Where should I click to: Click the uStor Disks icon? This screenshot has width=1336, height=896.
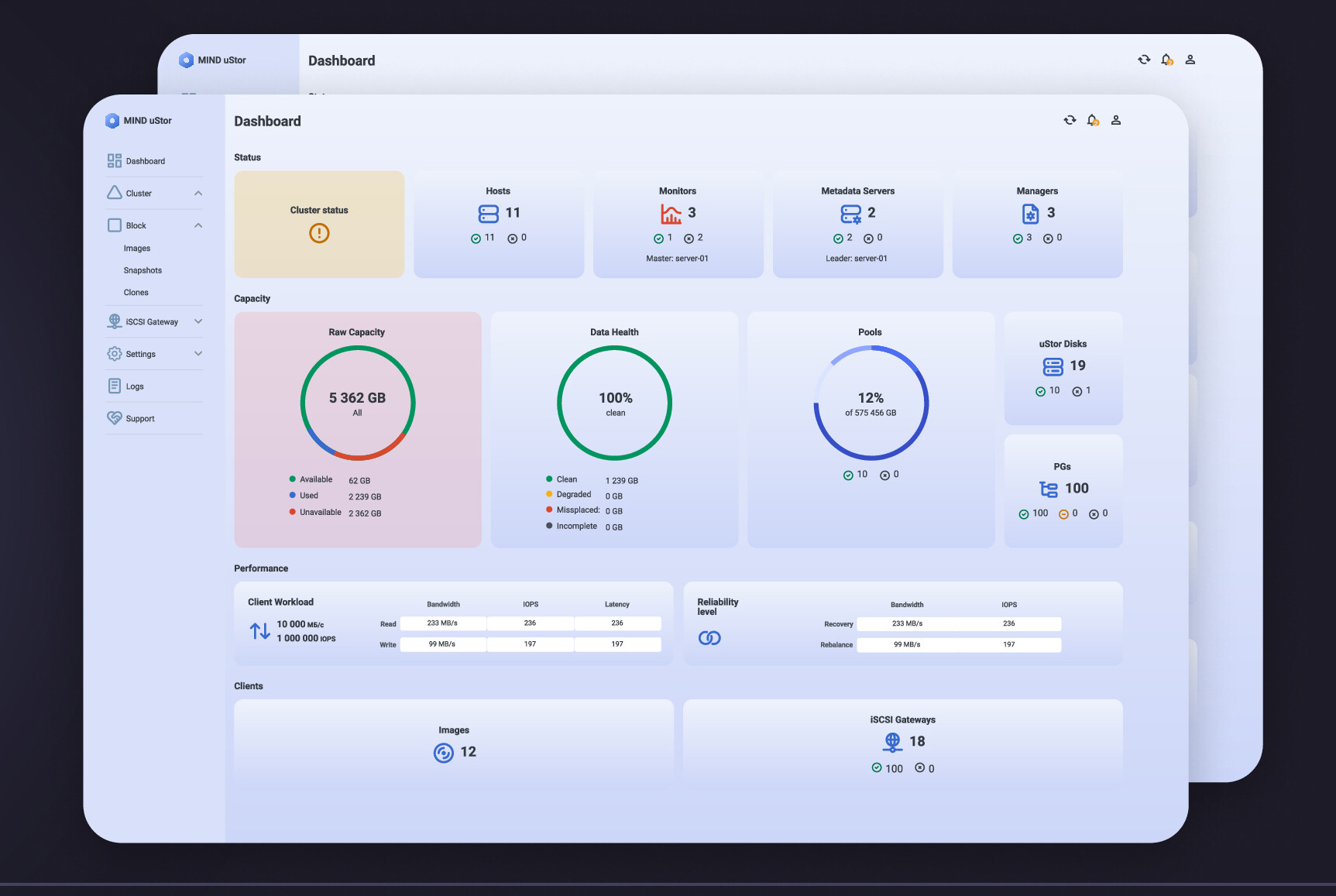click(1053, 366)
